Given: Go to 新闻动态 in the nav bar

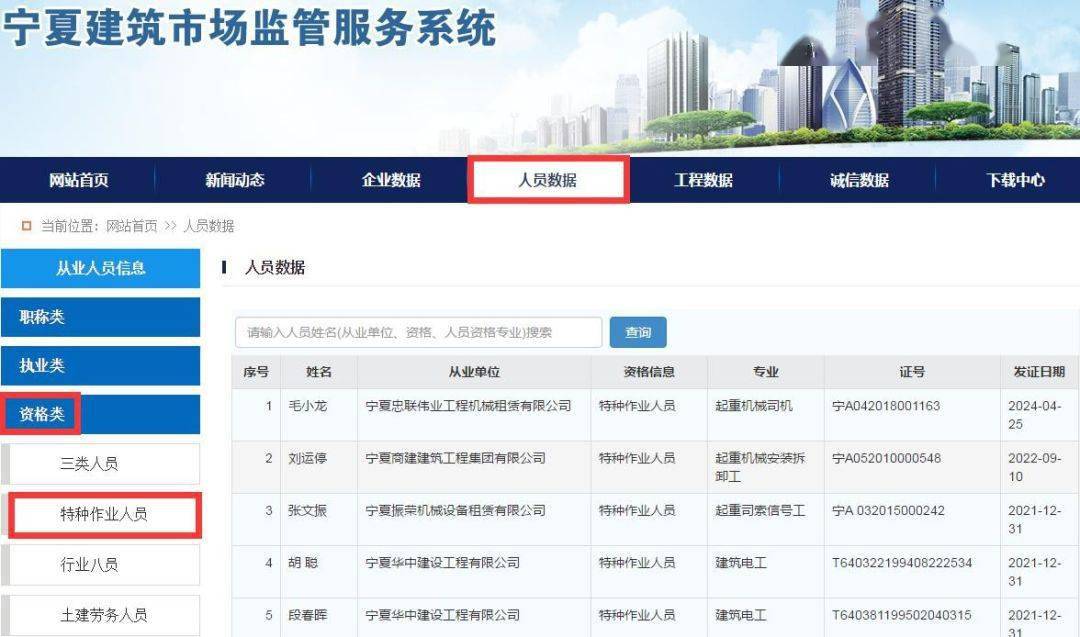Looking at the screenshot, I should point(235,181).
